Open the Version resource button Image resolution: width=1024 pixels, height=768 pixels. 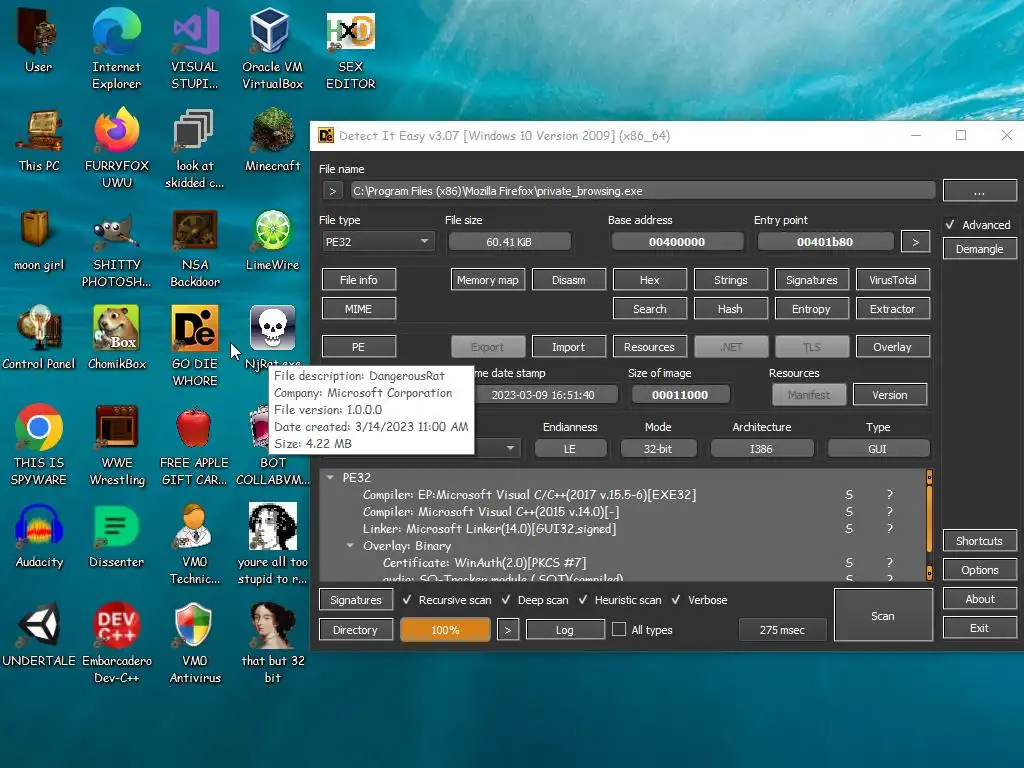tap(890, 394)
